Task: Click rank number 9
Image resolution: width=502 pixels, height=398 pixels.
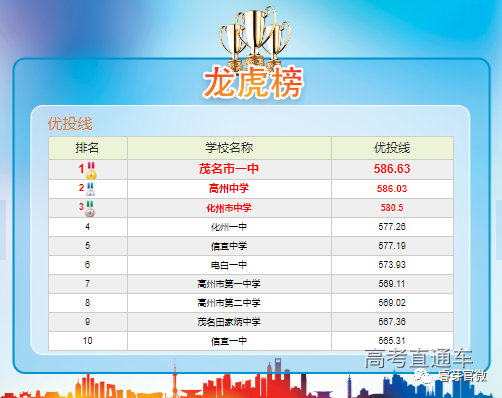Action: (87, 322)
